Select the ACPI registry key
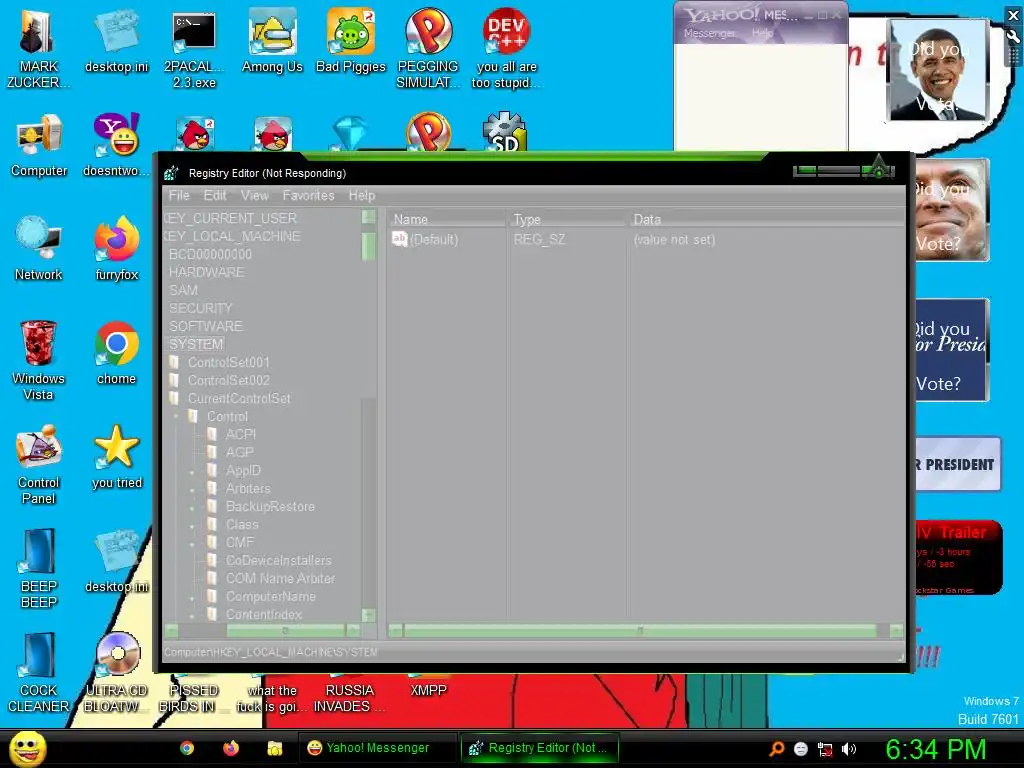Viewport: 1024px width, 768px height. 240,434
